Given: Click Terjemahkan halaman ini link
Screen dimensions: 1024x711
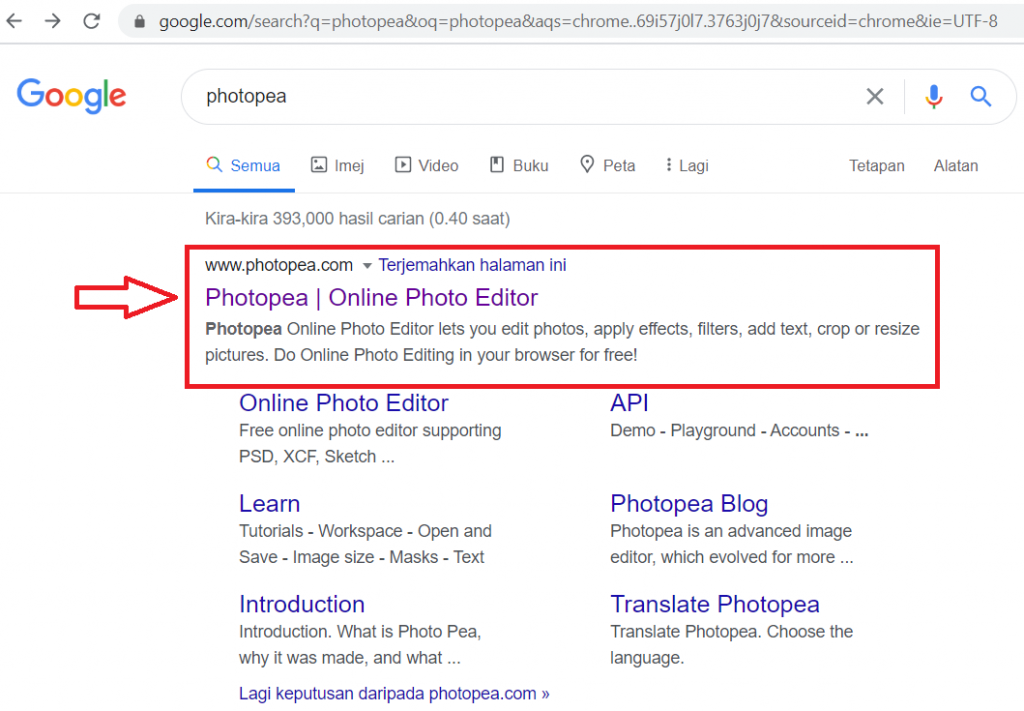Looking at the screenshot, I should tap(472, 265).
